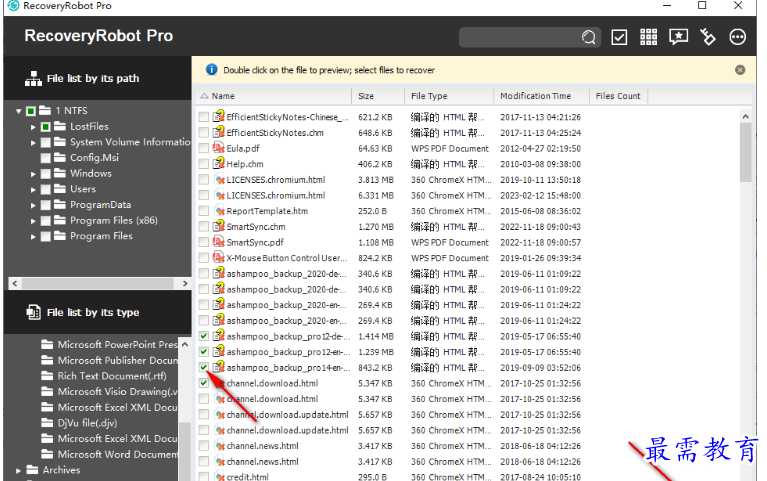The width and height of the screenshot is (767, 481).
Task: Check the box for Help.chm
Action: (203, 164)
